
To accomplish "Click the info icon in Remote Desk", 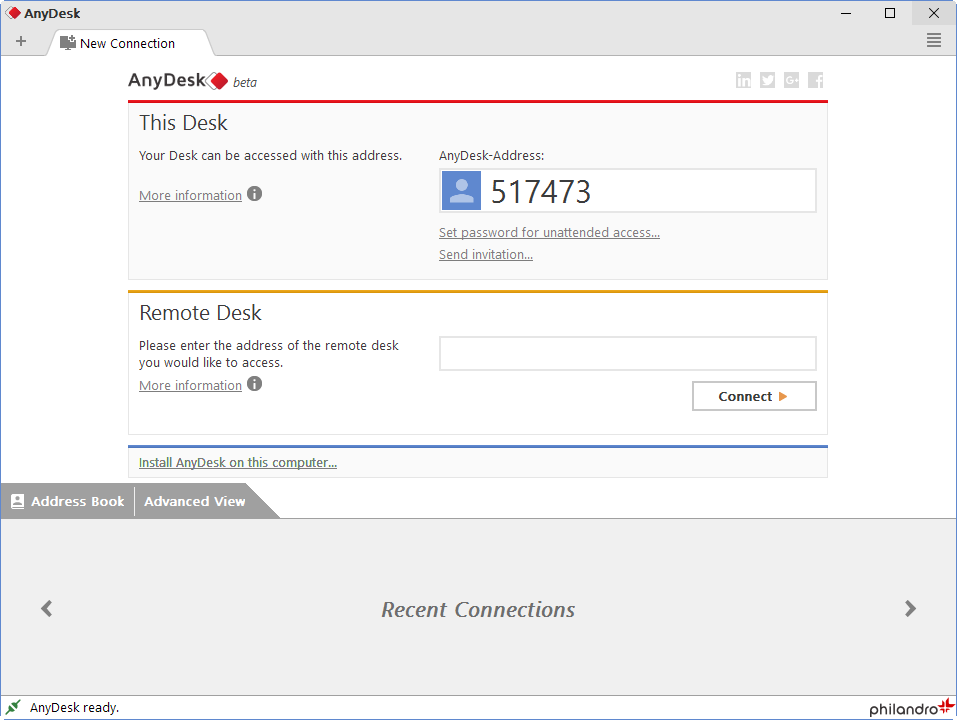I will point(255,384).
